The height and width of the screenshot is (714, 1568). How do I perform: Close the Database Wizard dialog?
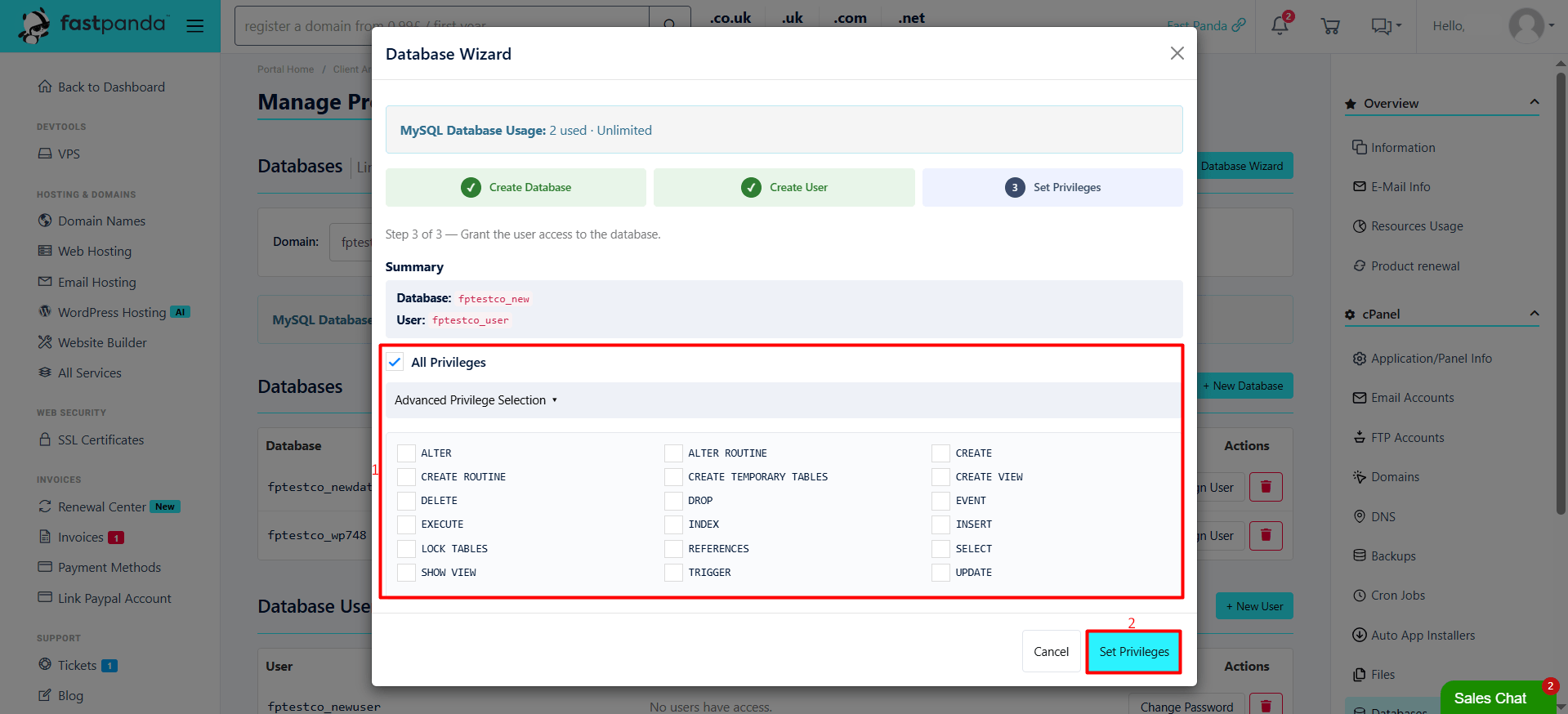point(1177,53)
